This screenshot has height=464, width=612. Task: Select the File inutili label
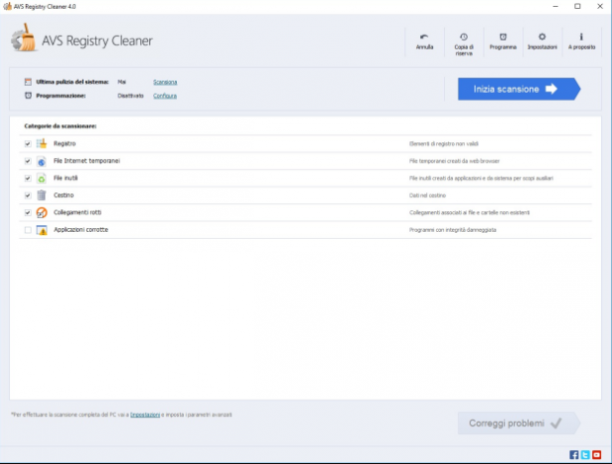point(66,178)
